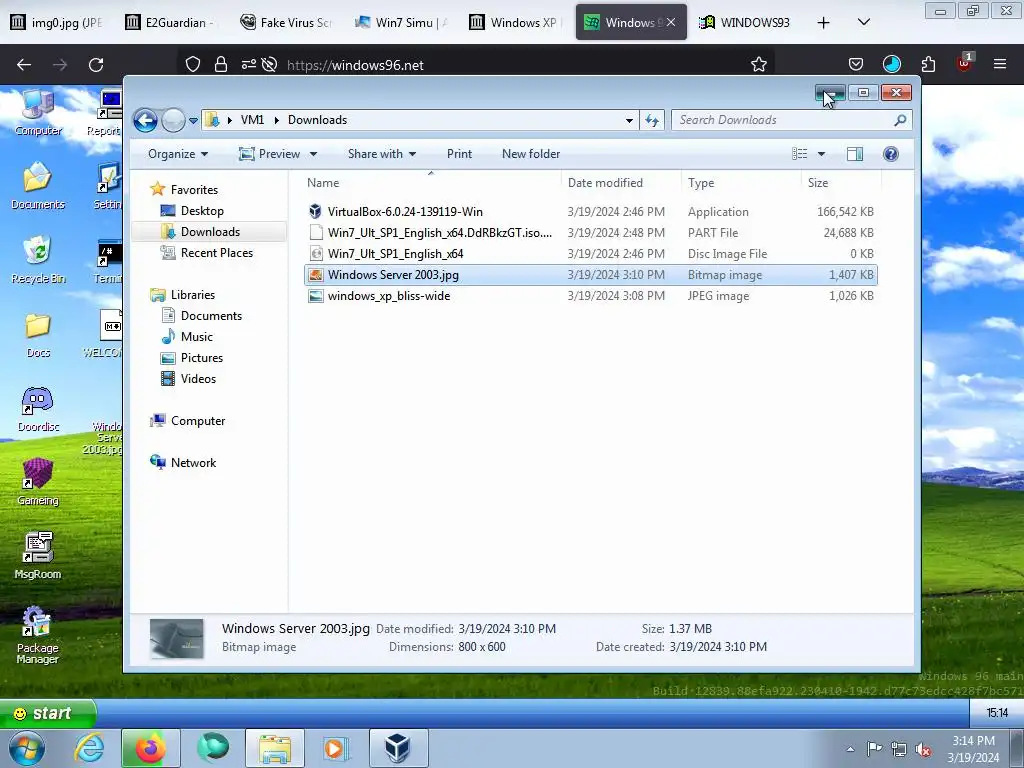1024x768 pixels.
Task: Open the recent locations dropdown arrow
Action: coord(193,121)
